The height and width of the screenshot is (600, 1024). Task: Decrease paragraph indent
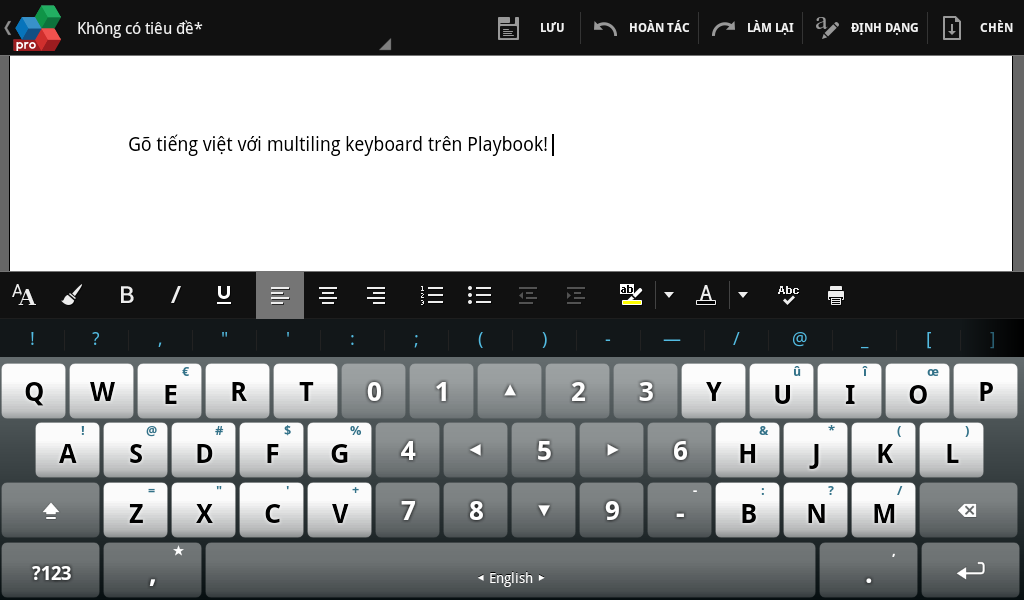click(x=528, y=295)
